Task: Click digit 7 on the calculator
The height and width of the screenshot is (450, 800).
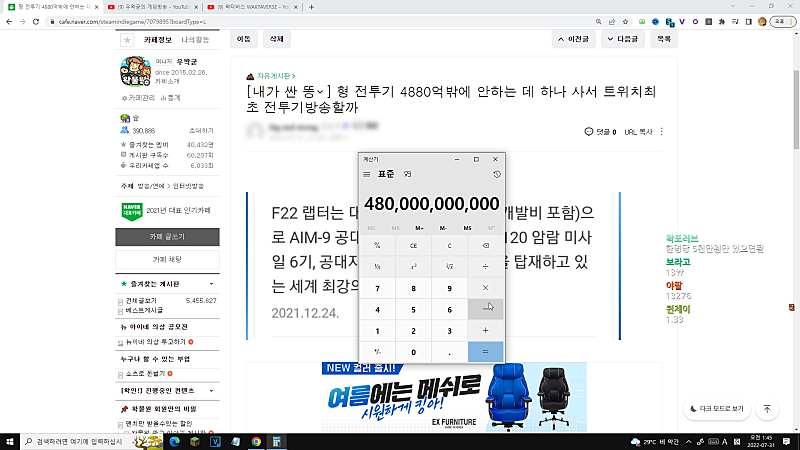Action: point(378,288)
